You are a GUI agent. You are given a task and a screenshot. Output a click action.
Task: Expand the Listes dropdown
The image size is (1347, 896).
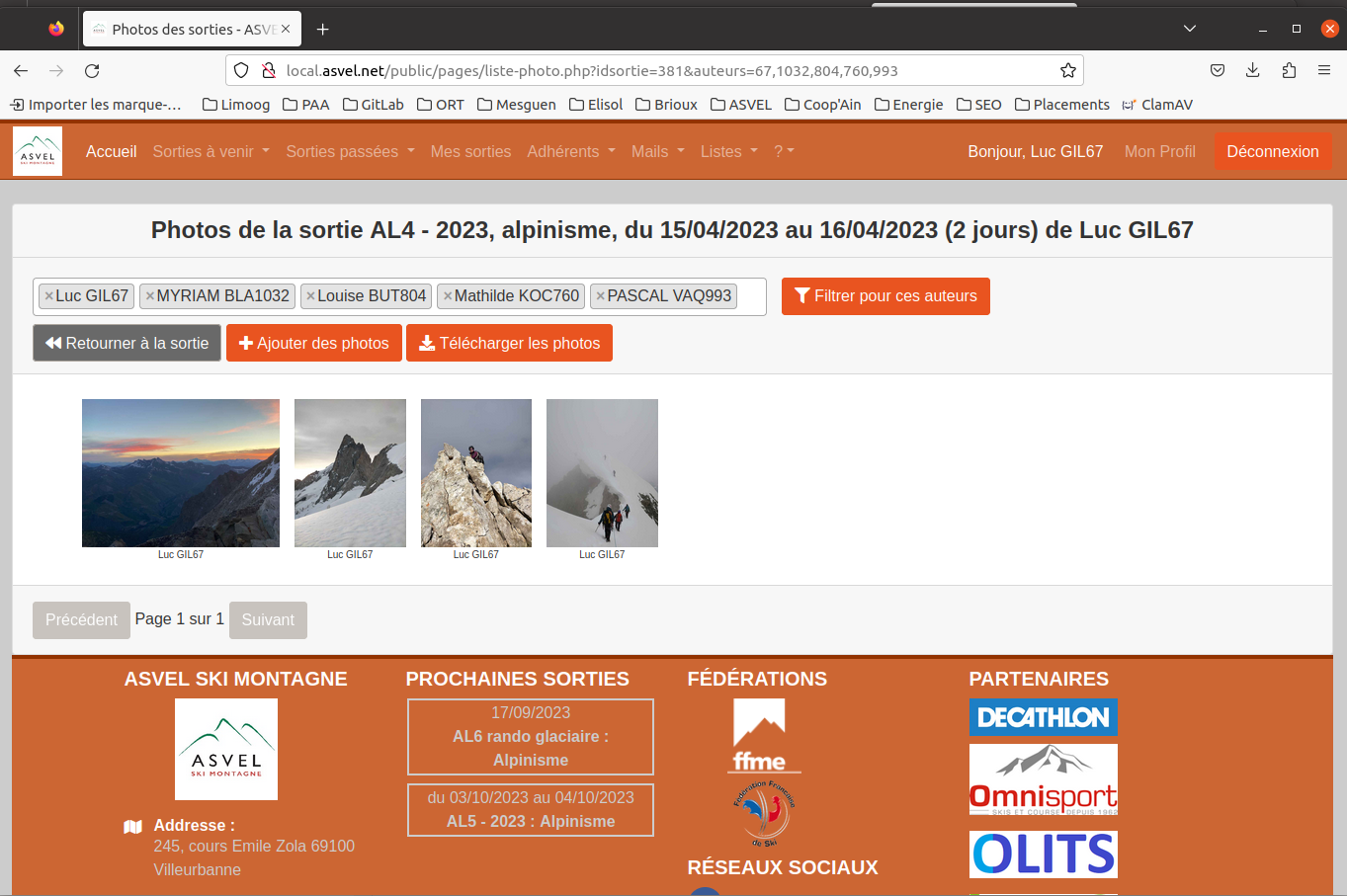click(x=728, y=151)
